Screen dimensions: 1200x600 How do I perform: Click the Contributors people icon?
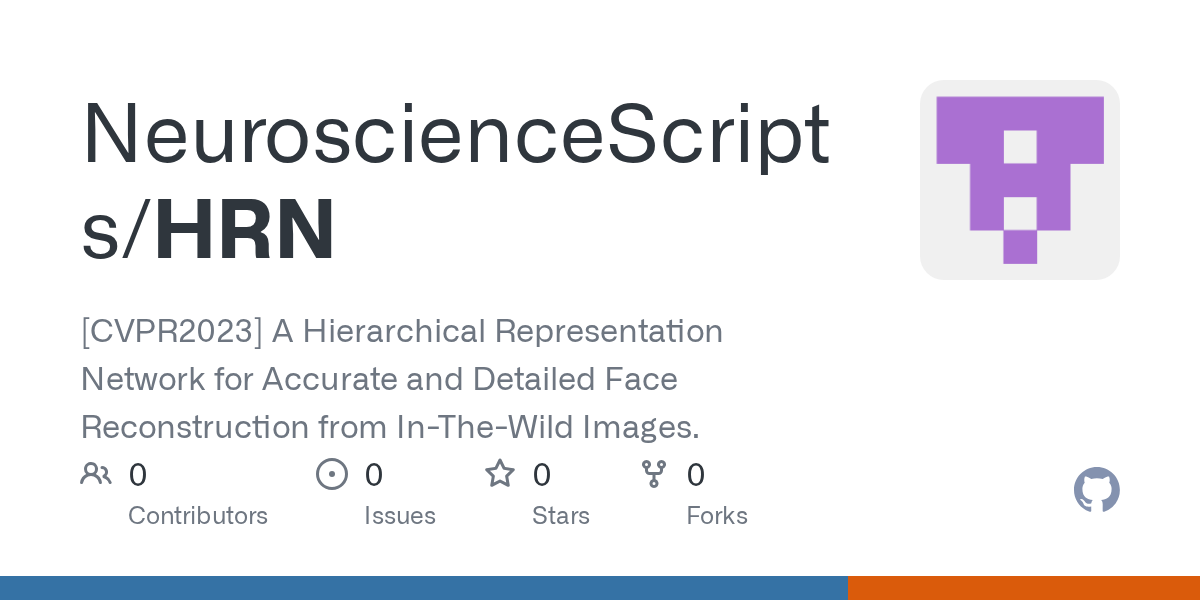pos(96,474)
